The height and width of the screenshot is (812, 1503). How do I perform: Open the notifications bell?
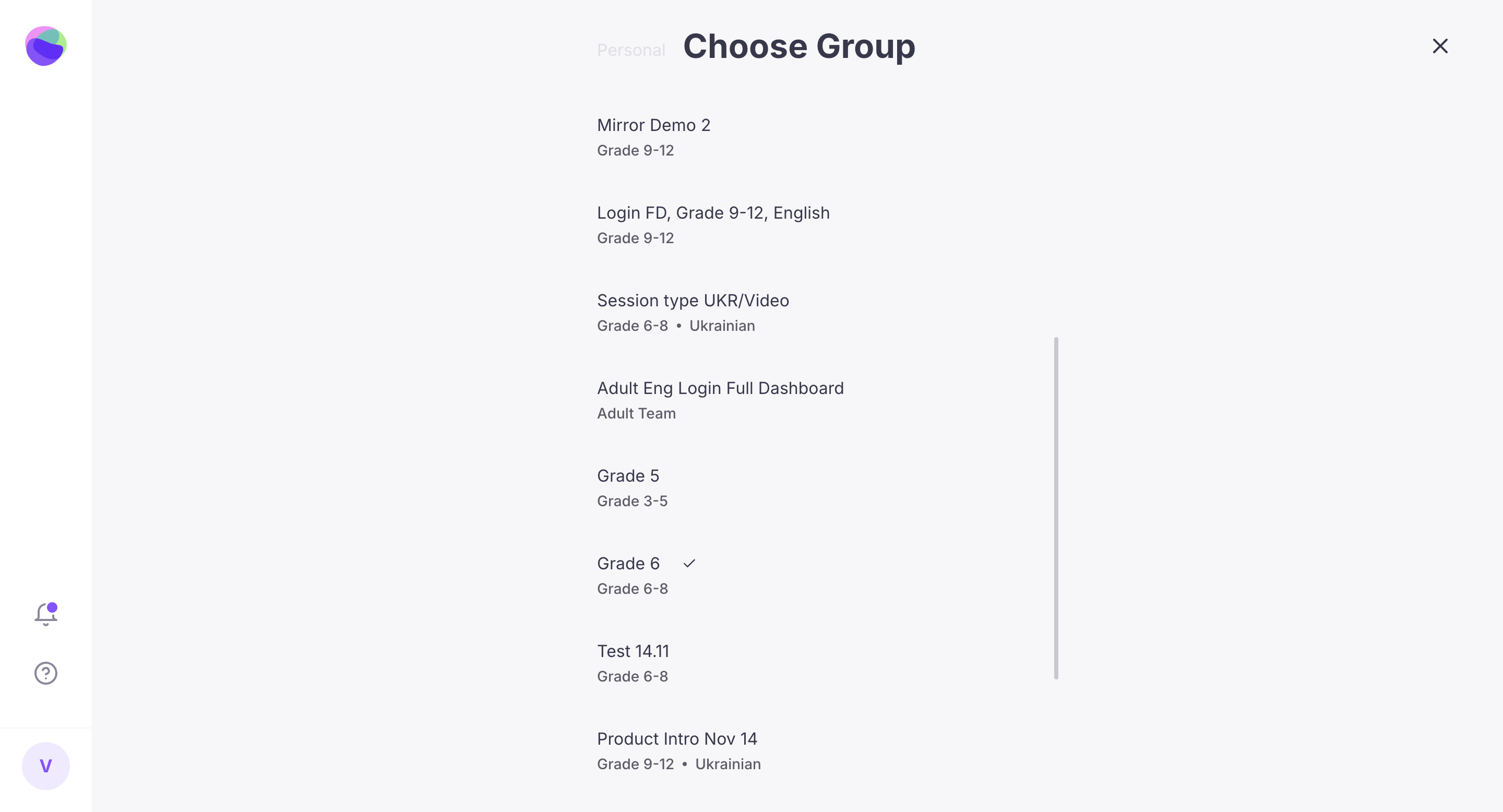pyautogui.click(x=45, y=614)
